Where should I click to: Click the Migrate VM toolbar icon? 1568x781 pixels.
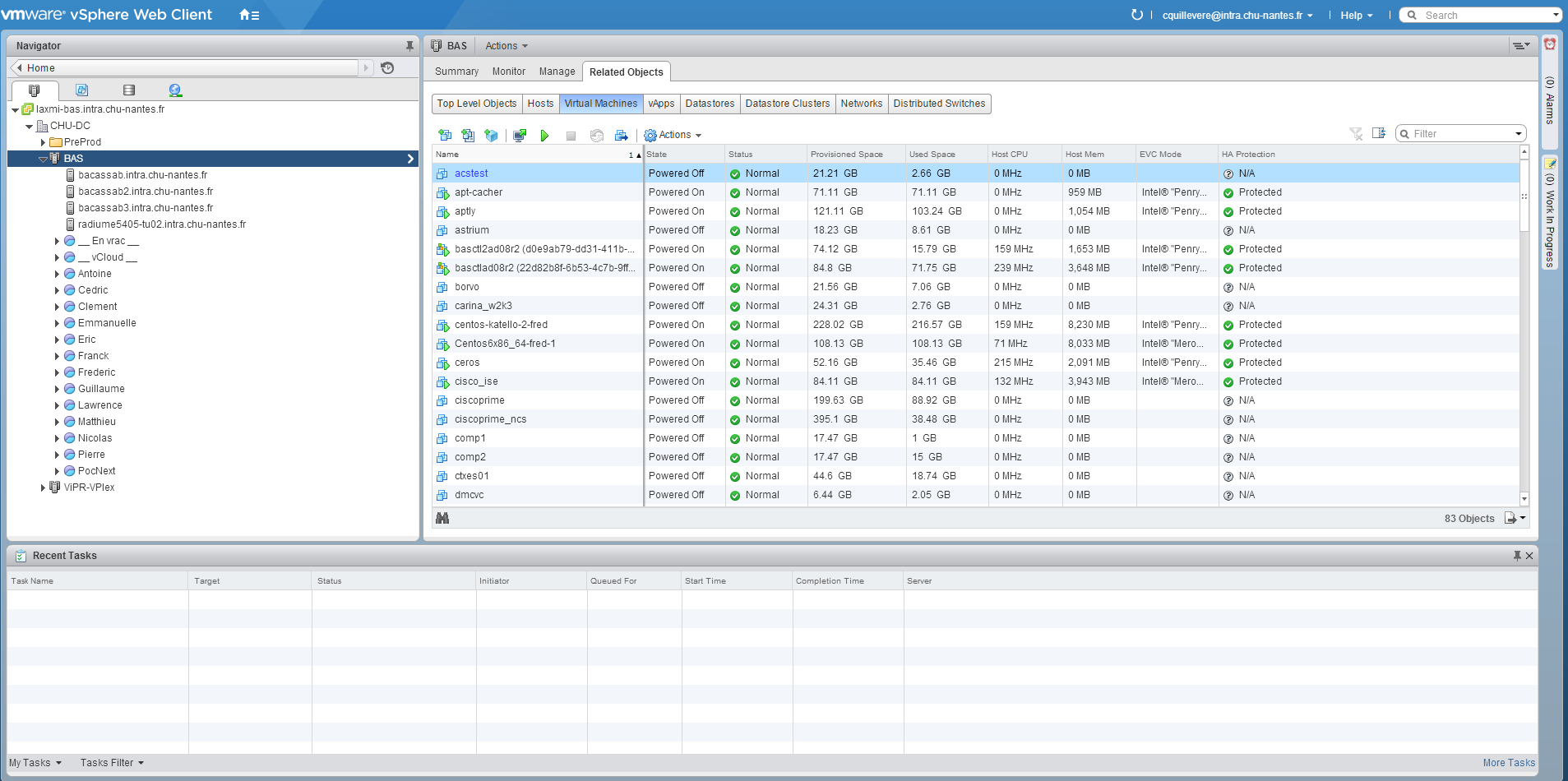pyautogui.click(x=621, y=136)
